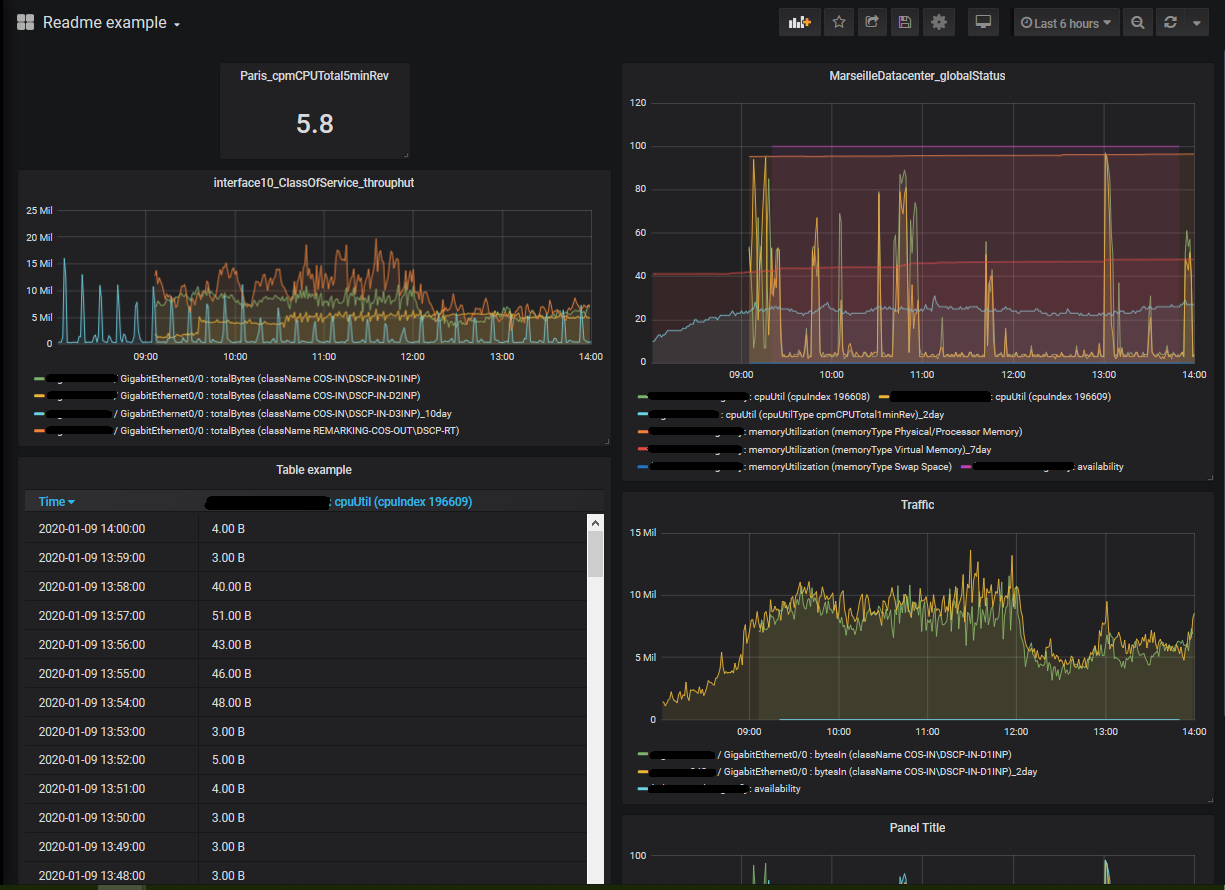This screenshot has width=1225, height=890.
Task: Open the refresh interval dropdown arrow
Action: 1197,22
